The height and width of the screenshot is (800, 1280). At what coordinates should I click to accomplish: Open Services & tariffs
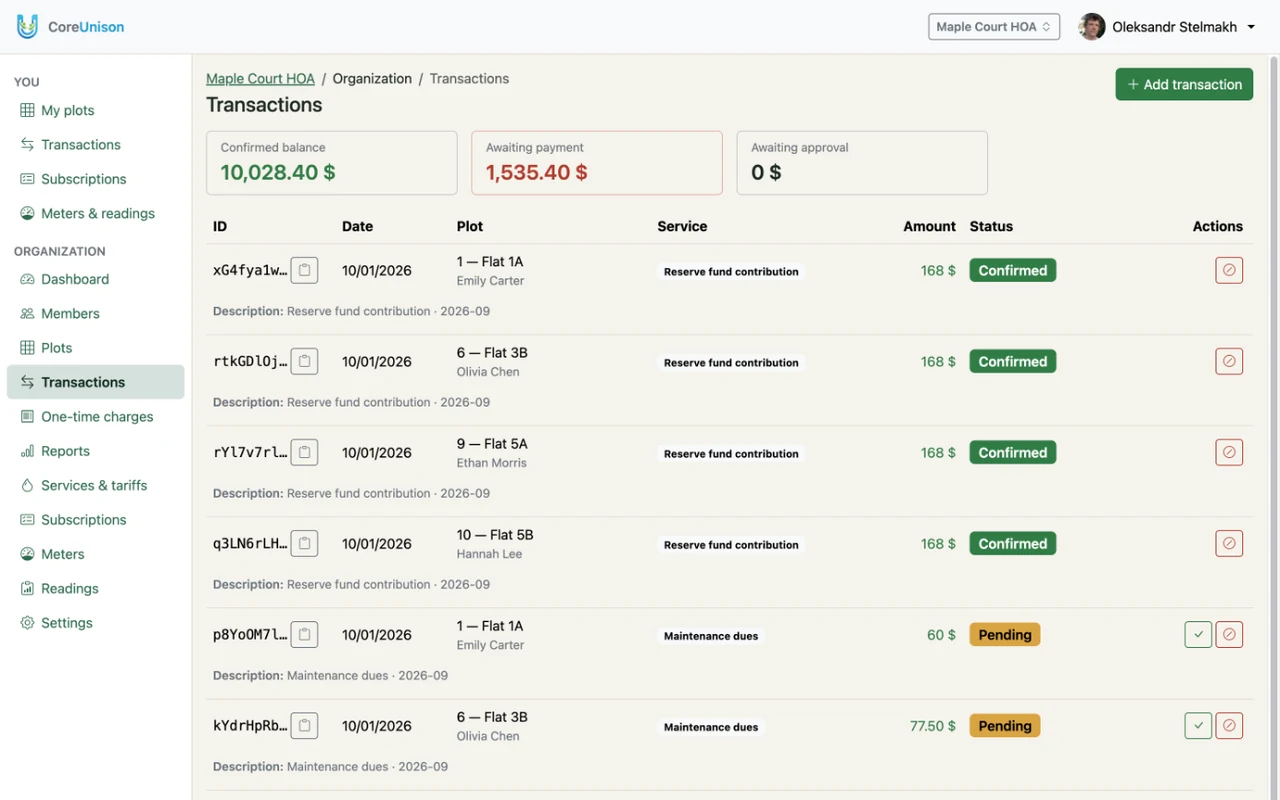coord(95,485)
